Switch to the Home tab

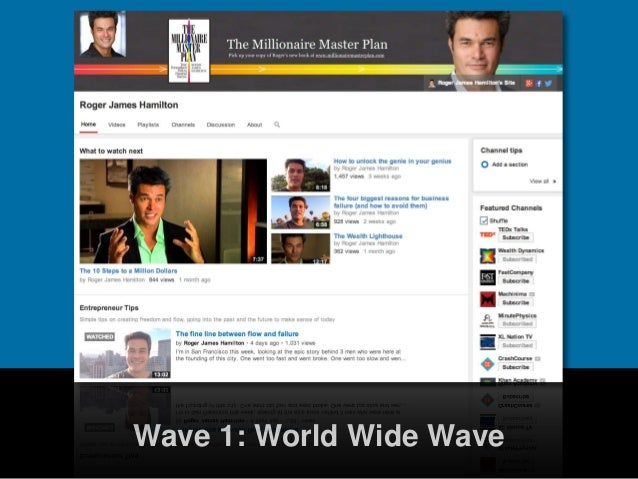pos(88,125)
